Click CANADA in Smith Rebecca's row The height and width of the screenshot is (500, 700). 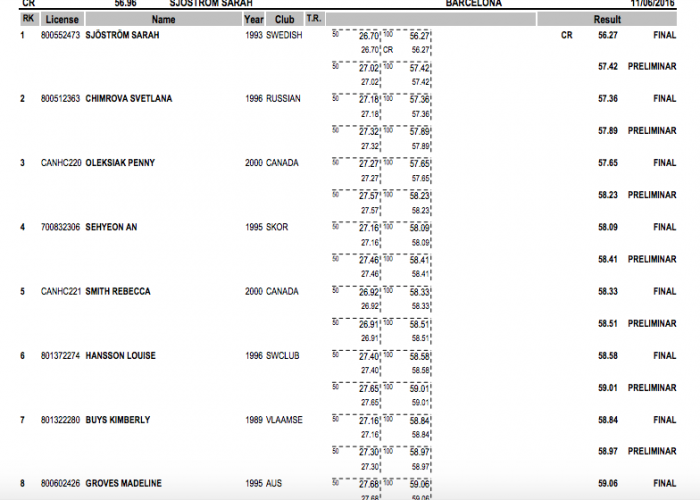coord(282,291)
